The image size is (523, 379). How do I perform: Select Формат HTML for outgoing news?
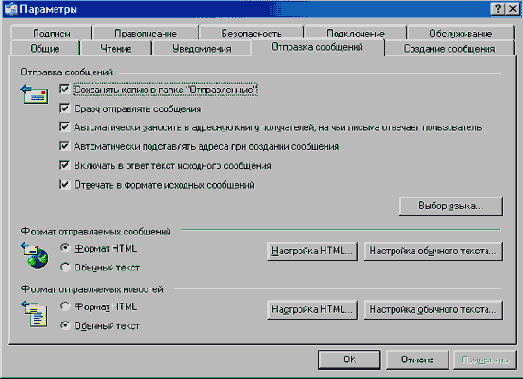click(x=65, y=306)
